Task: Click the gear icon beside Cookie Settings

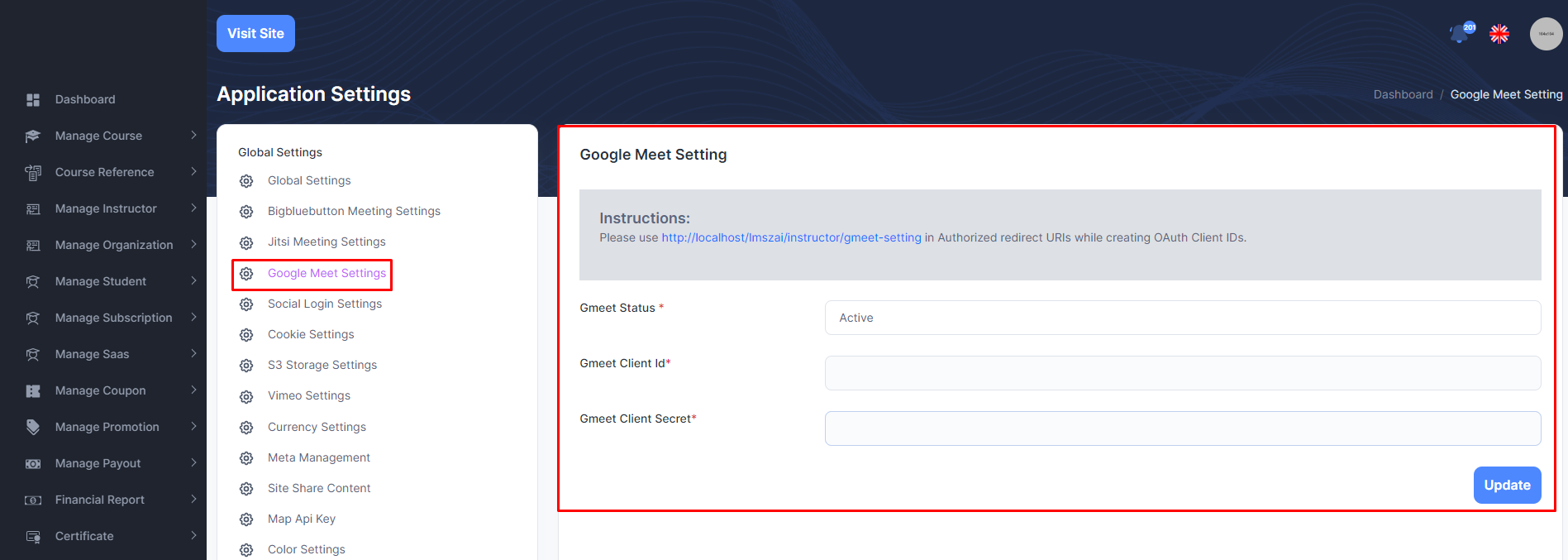Action: 246,335
